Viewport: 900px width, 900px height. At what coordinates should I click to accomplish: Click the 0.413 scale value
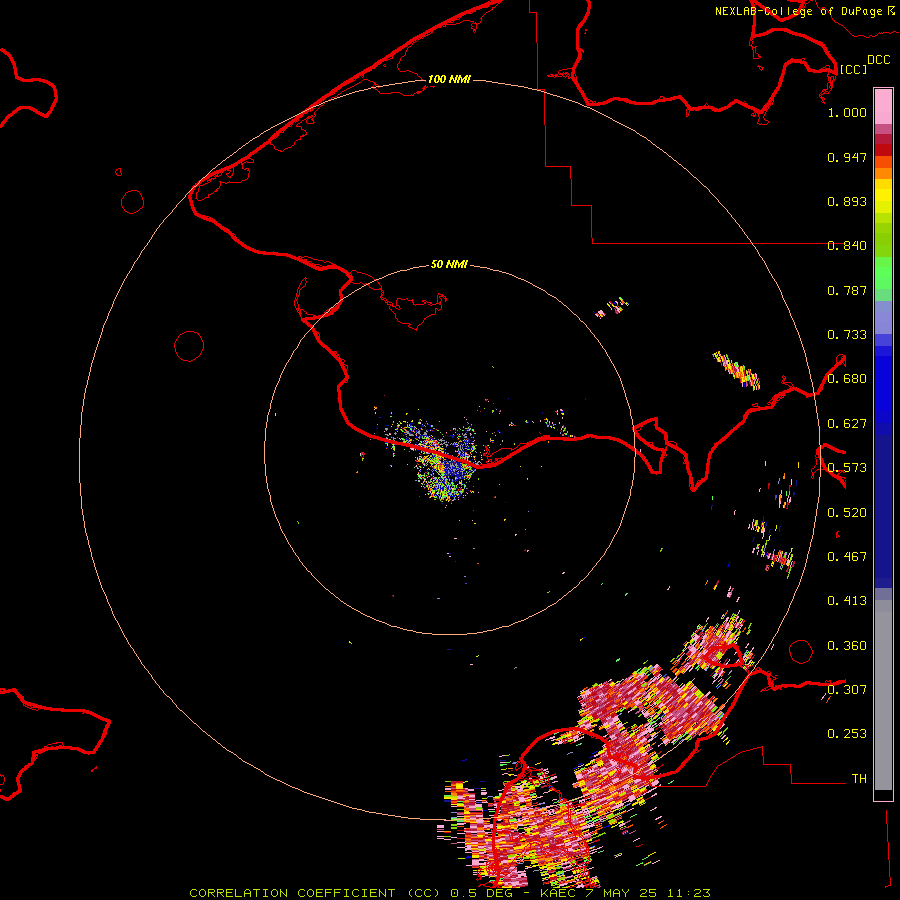point(847,601)
